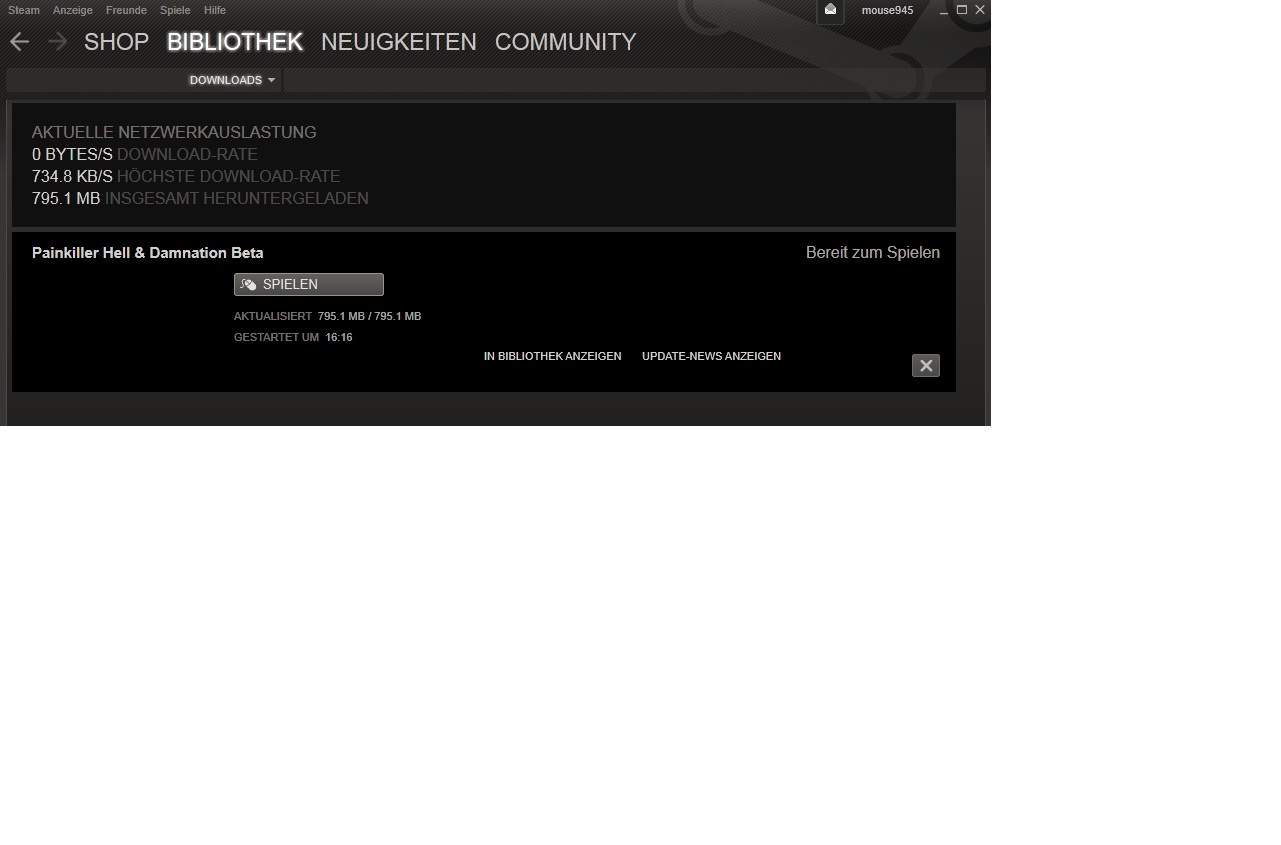Click the forward navigation arrow

tap(57, 42)
